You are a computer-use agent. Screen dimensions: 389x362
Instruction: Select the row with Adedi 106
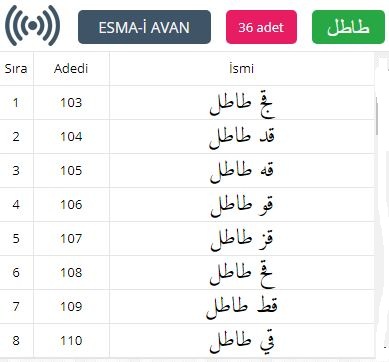click(x=187, y=205)
